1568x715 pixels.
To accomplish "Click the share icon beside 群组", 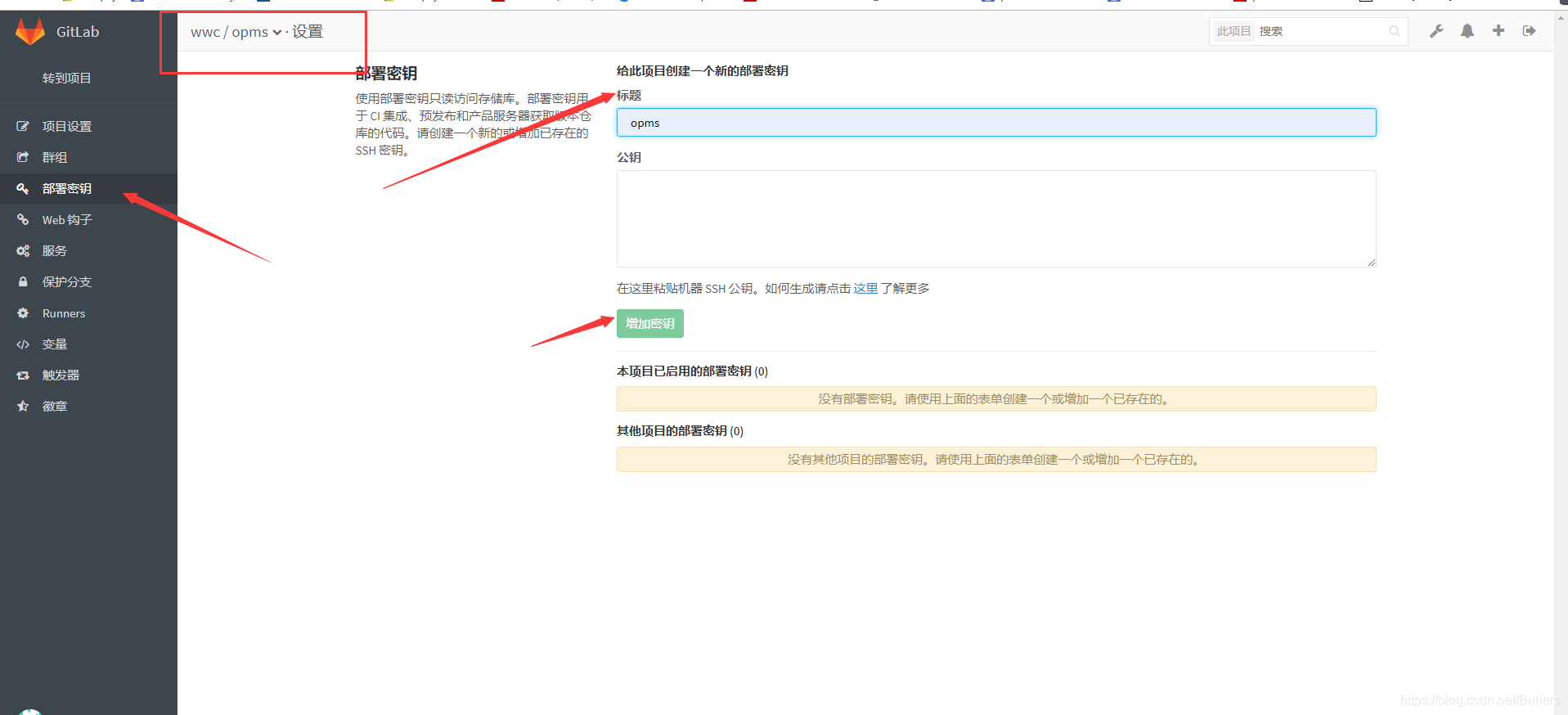I will [x=23, y=157].
